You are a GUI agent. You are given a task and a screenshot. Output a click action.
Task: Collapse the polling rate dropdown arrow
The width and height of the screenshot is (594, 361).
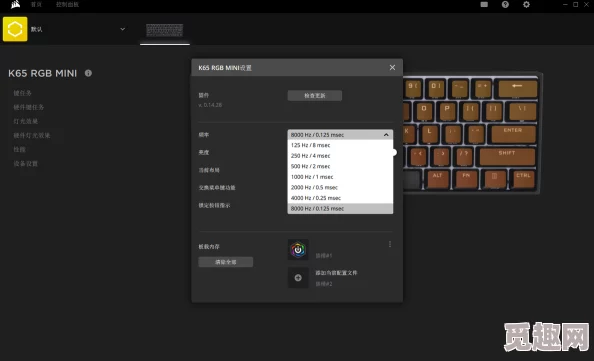(386, 134)
